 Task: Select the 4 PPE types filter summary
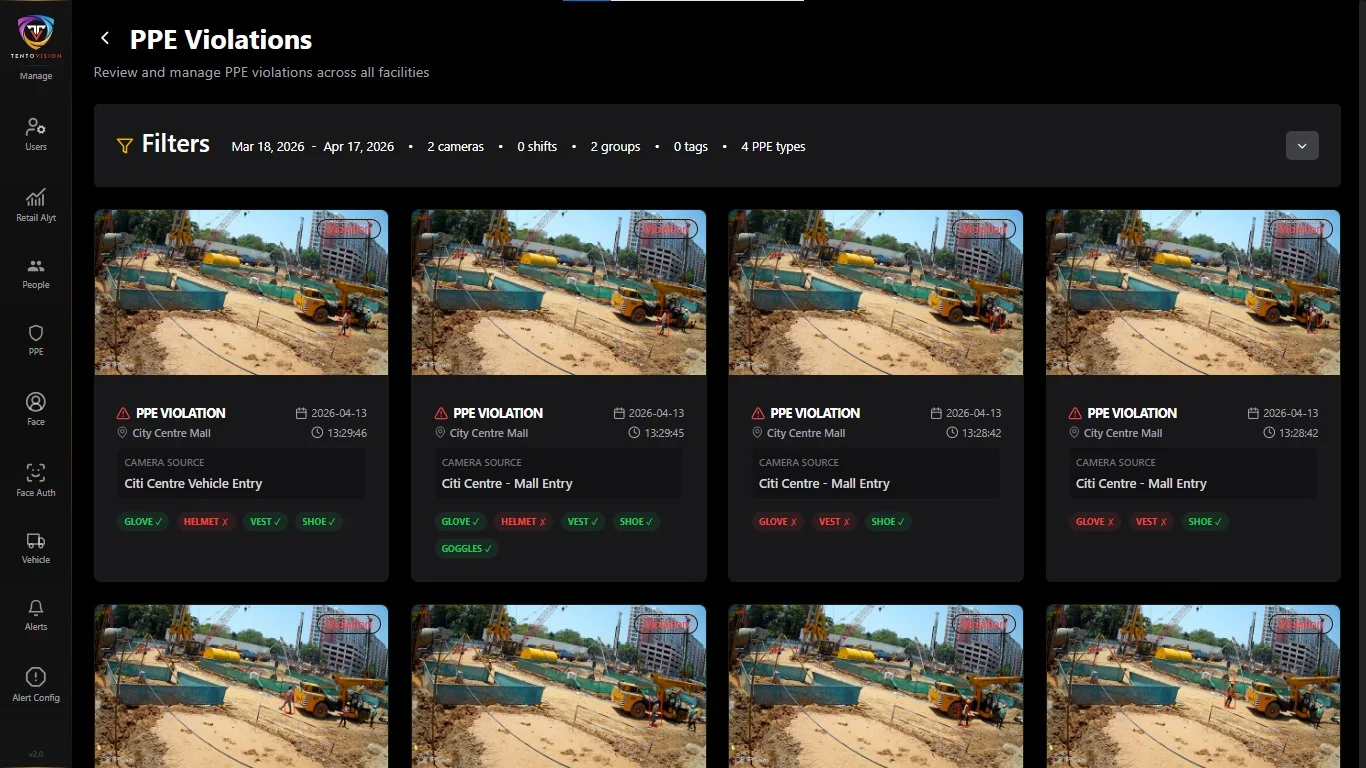(773, 146)
